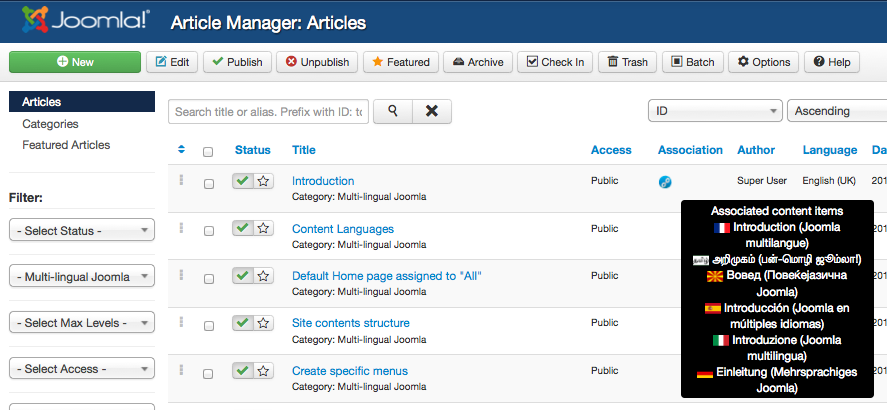Click the Joomla logo
Screen dimensions: 887x410
(x=78, y=21)
